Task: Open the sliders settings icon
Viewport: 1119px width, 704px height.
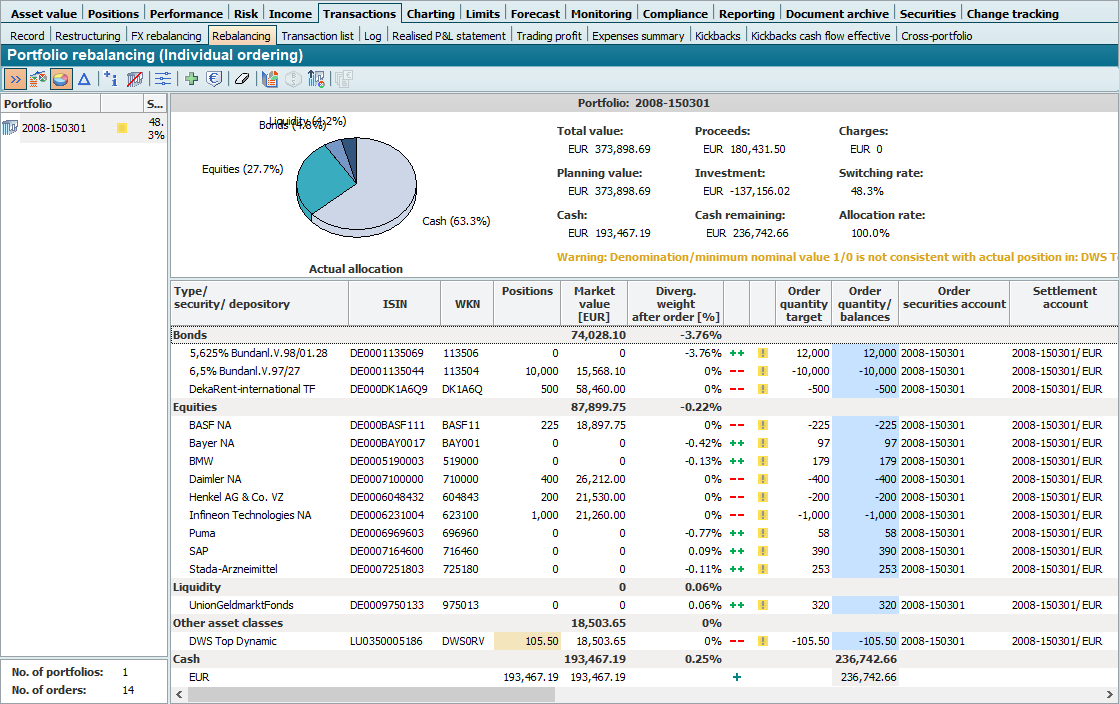Action: [x=162, y=79]
